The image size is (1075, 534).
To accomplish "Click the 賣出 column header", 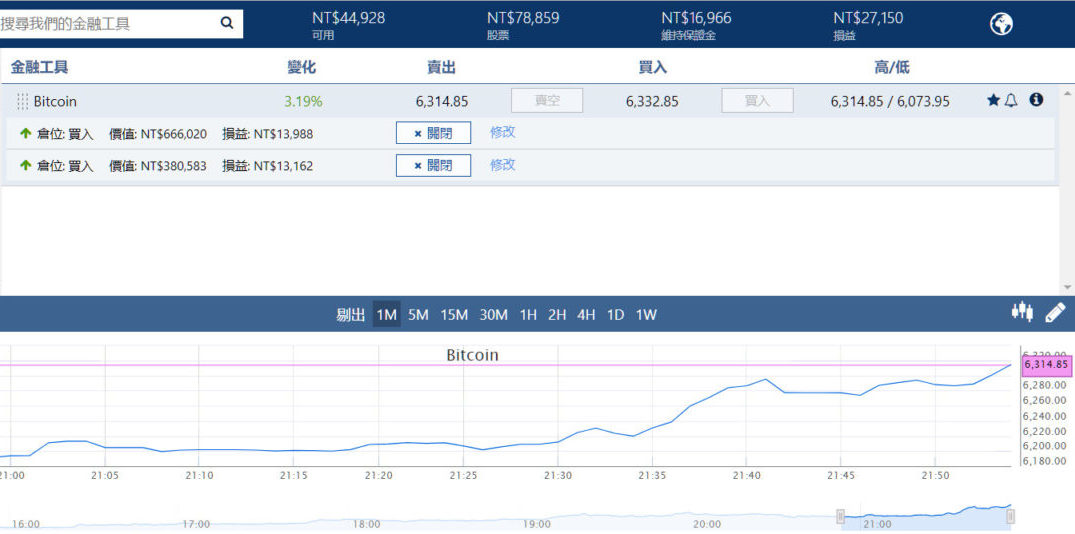I will 441,67.
